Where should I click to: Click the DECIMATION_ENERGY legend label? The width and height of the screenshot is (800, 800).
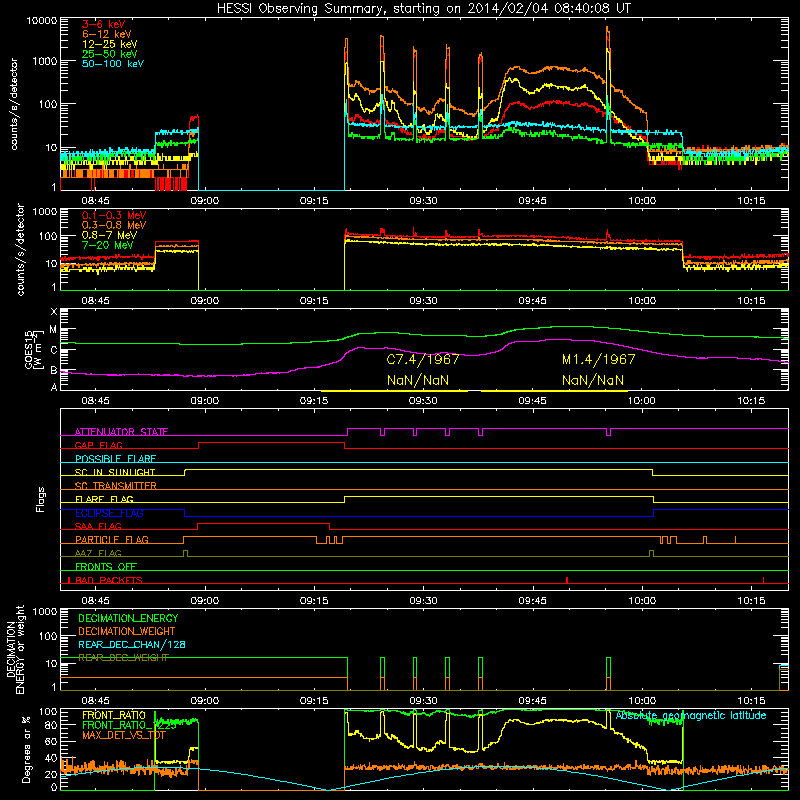[128, 618]
